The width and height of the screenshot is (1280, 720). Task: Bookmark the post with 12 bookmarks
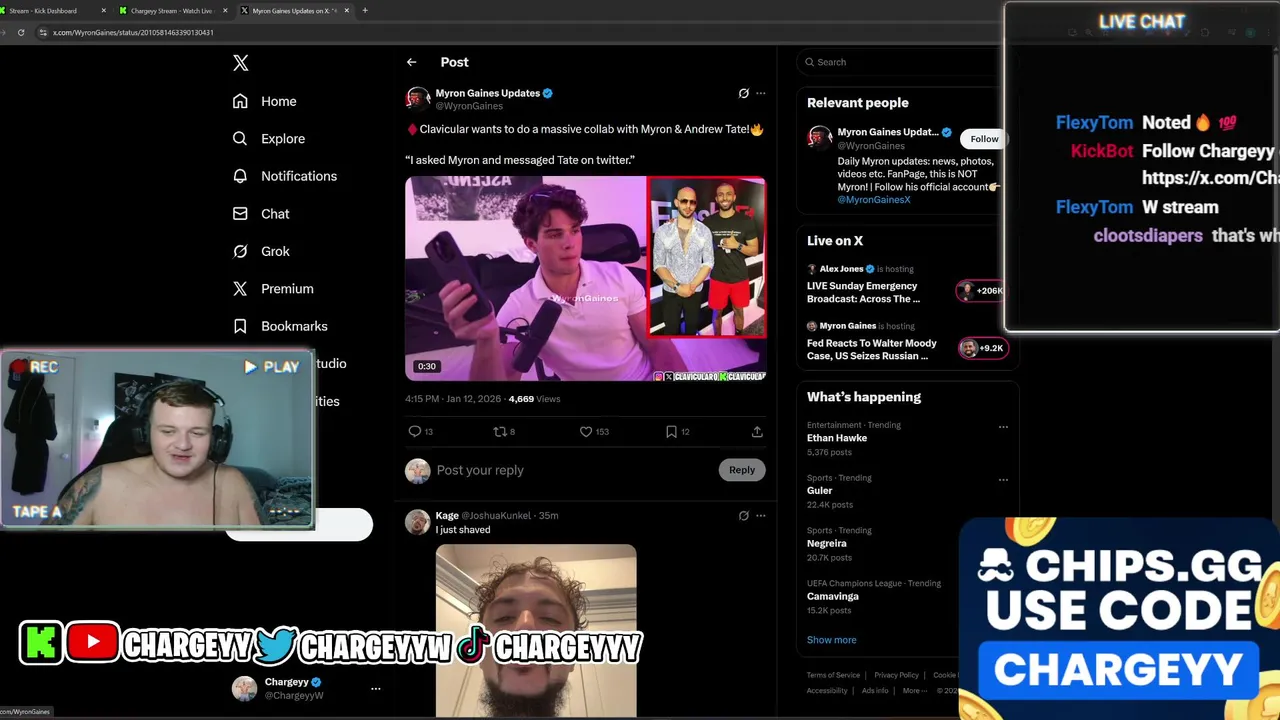[x=671, y=431]
